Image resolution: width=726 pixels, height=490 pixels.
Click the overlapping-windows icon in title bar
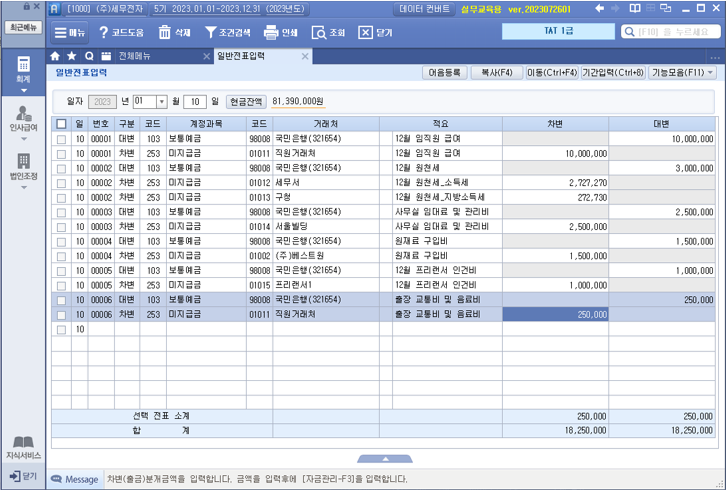[x=666, y=8]
